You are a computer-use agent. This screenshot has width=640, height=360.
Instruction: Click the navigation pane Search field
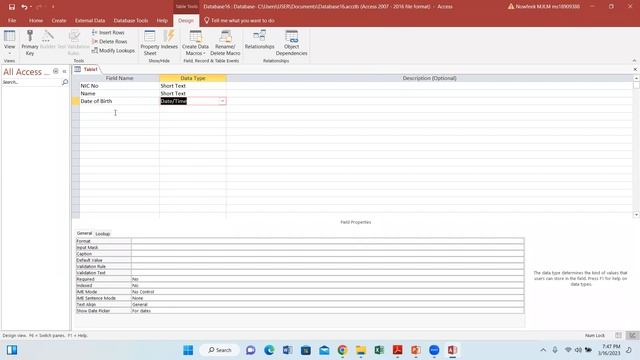click(x=32, y=82)
